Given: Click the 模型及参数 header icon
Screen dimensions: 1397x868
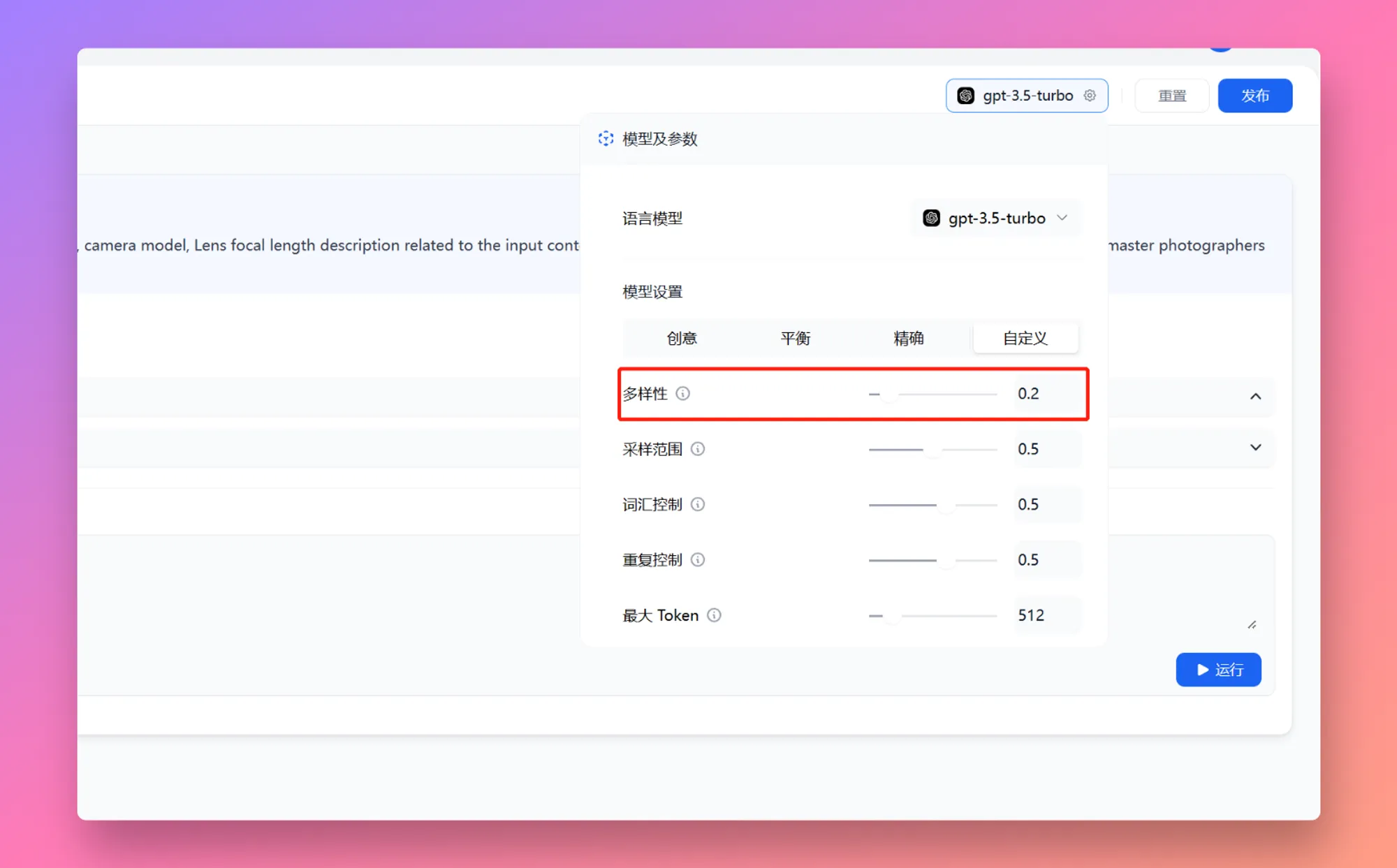Looking at the screenshot, I should tap(606, 139).
